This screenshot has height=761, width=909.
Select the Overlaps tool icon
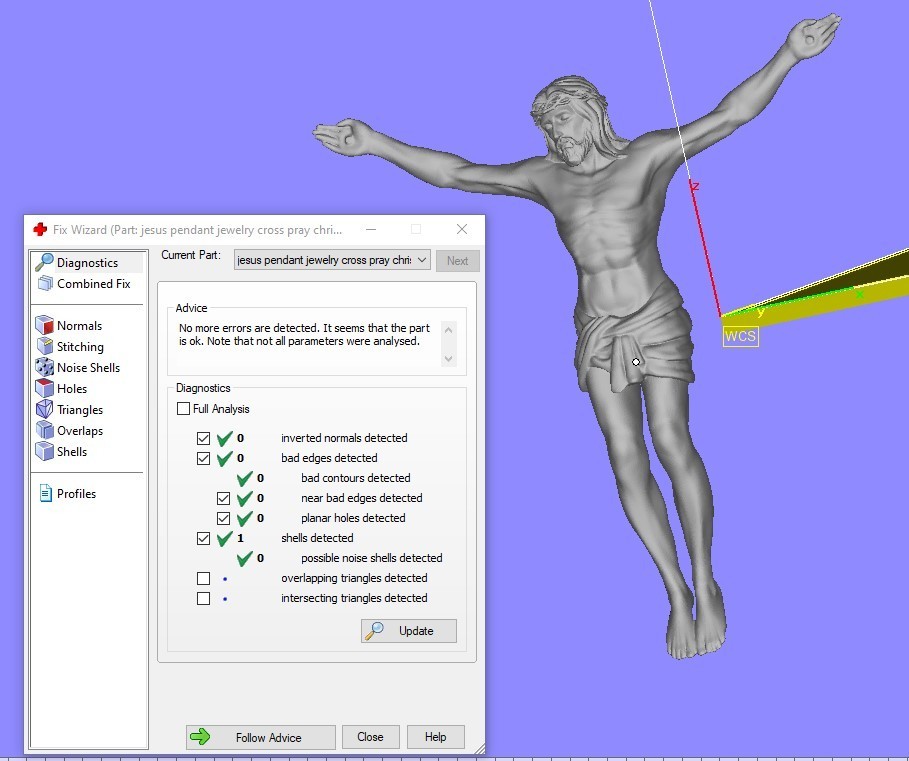coord(44,431)
